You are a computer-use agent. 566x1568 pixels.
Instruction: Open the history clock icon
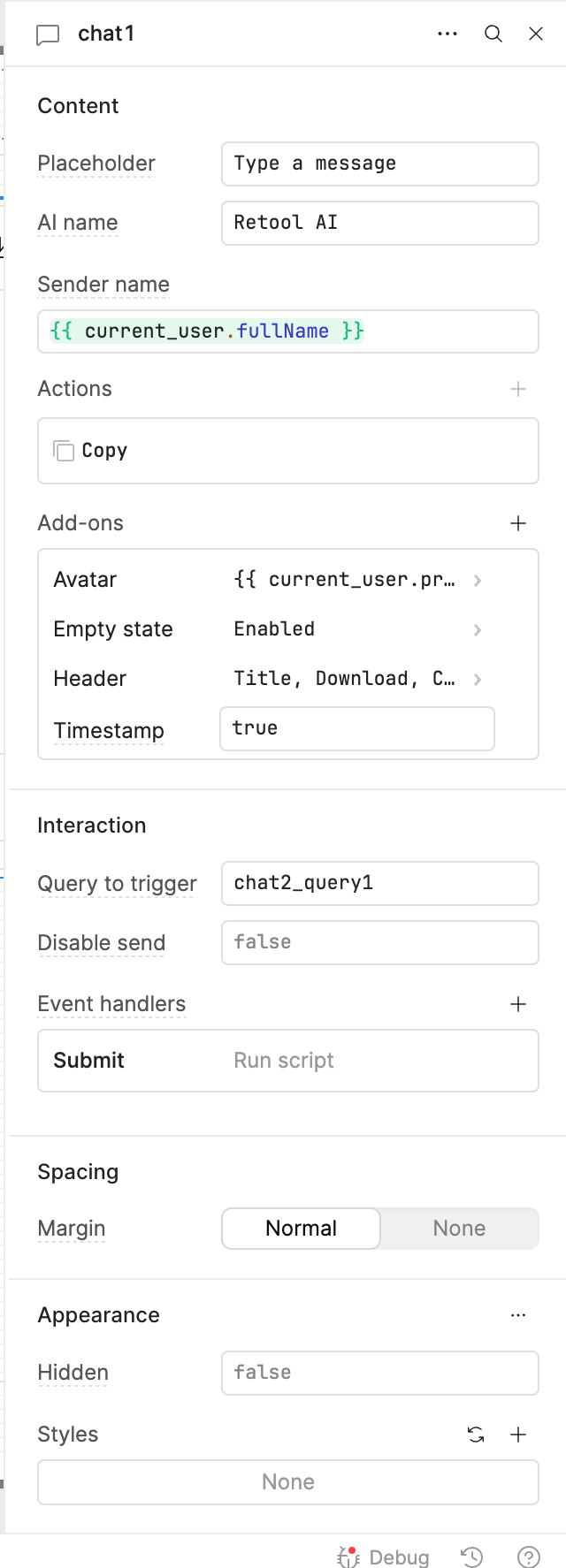[x=472, y=1557]
